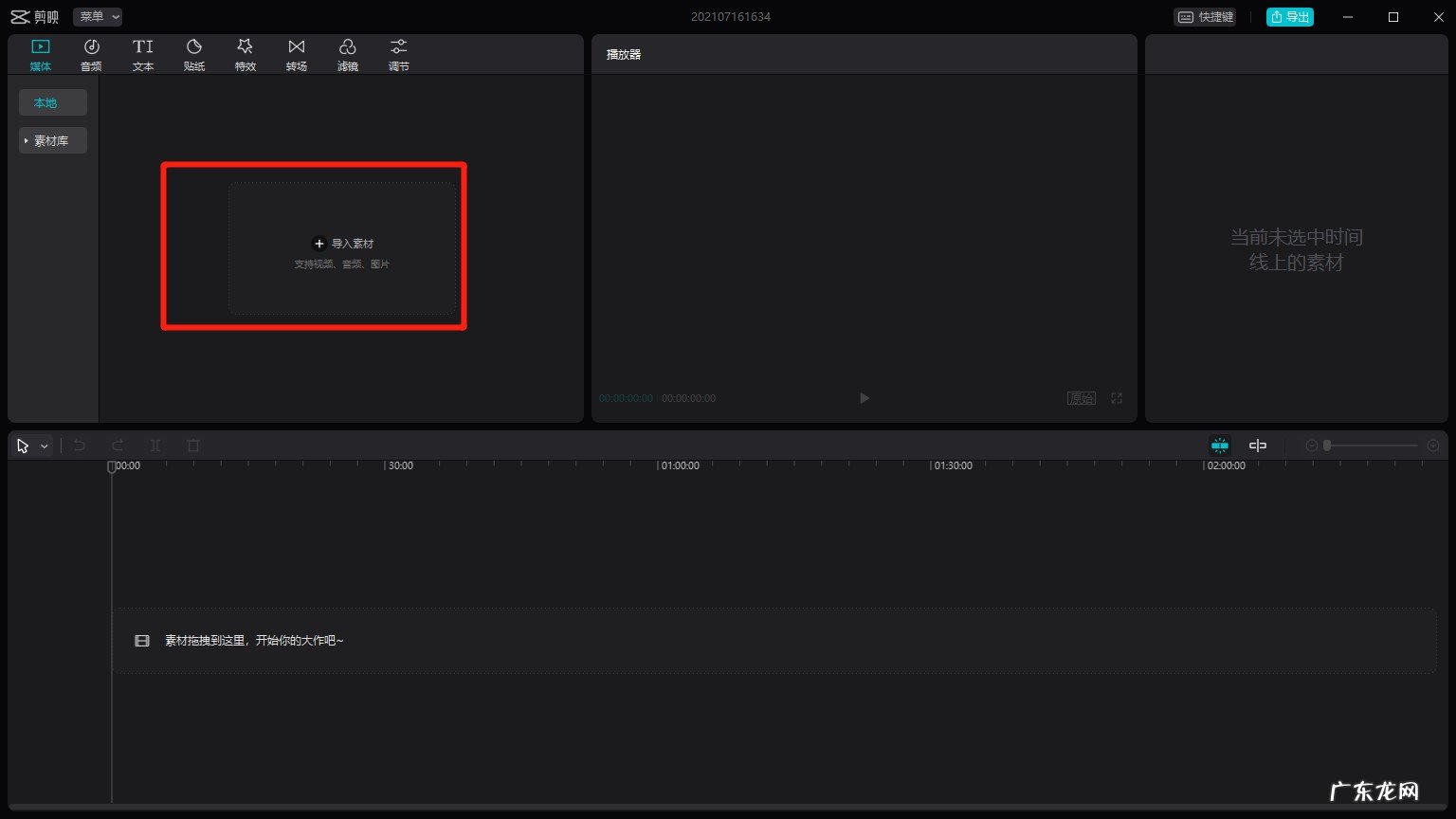Open the selection tool mode dropdown arrow
The width and height of the screenshot is (1456, 819).
(x=45, y=446)
